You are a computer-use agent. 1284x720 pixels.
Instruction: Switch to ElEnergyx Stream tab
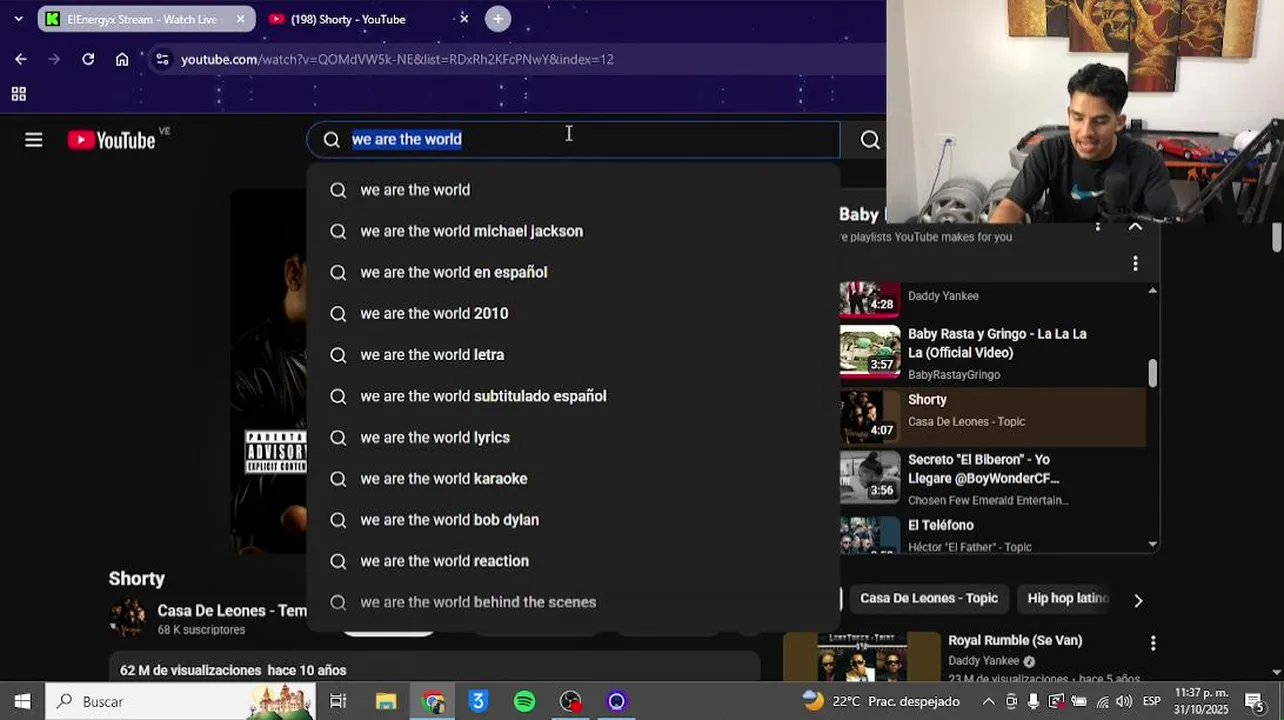(x=146, y=19)
